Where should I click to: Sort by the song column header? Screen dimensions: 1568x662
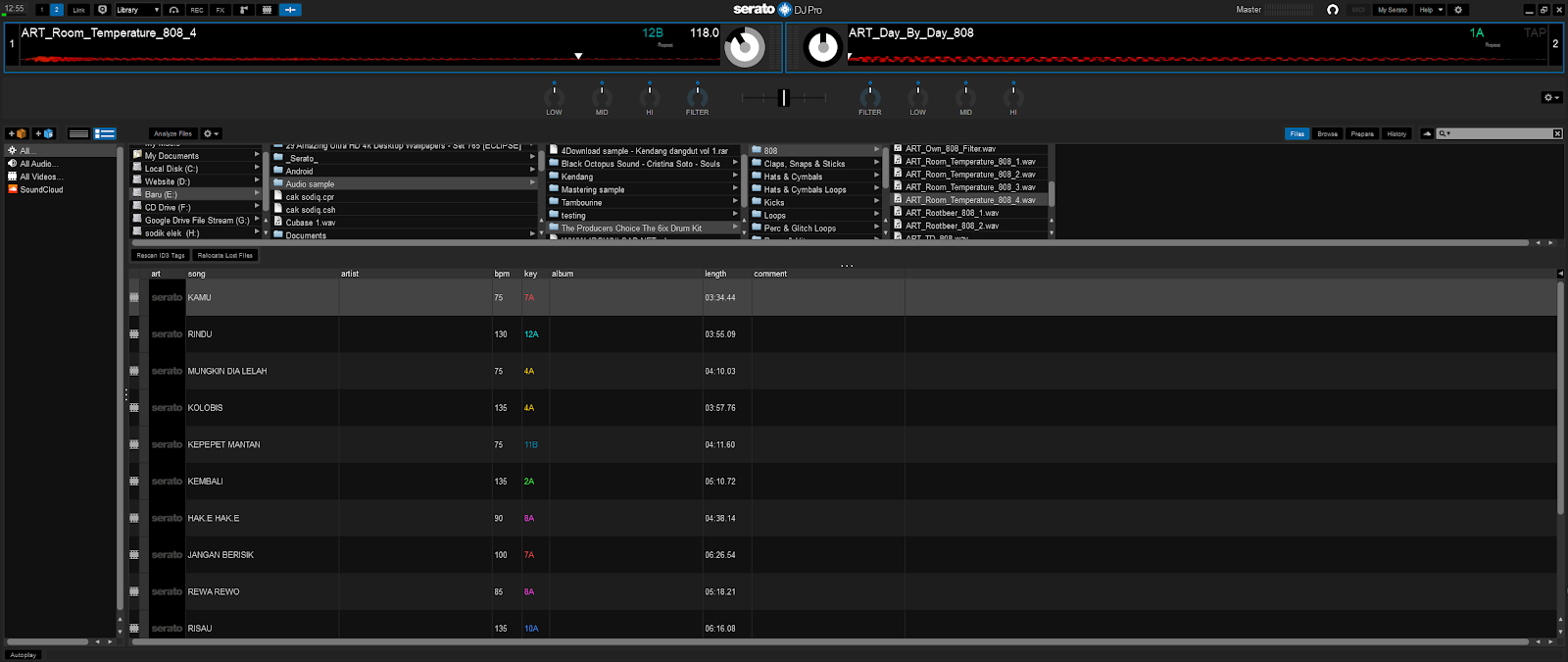point(262,274)
